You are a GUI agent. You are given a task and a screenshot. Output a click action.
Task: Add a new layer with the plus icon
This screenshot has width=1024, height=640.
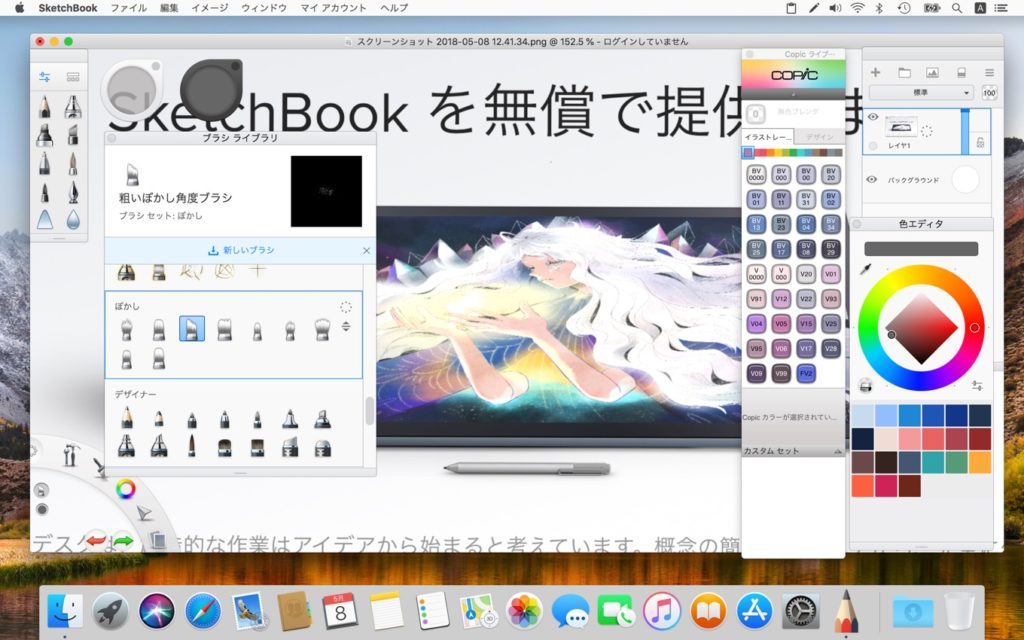875,71
